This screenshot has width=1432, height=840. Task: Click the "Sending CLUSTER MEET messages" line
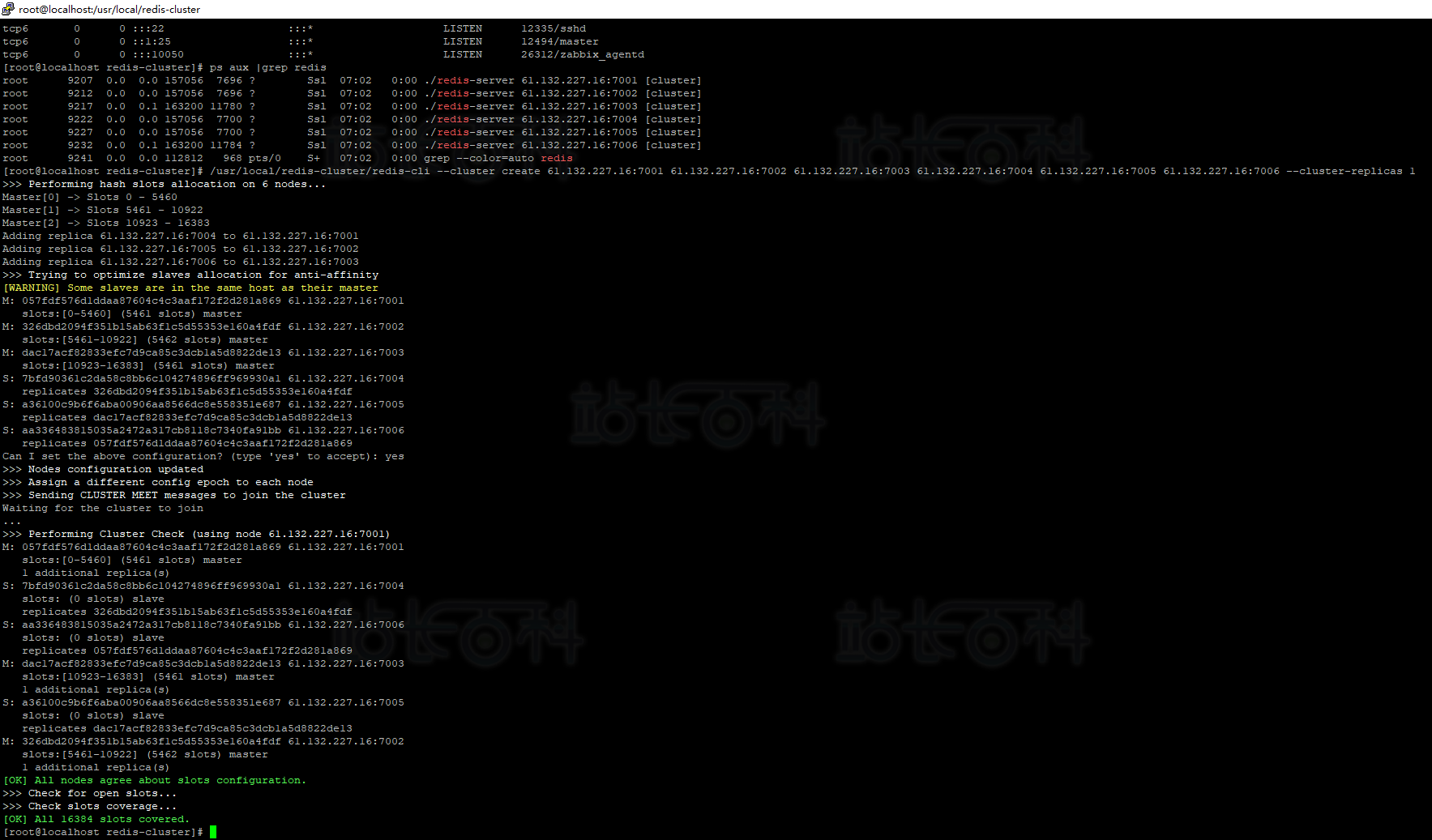coord(174,495)
